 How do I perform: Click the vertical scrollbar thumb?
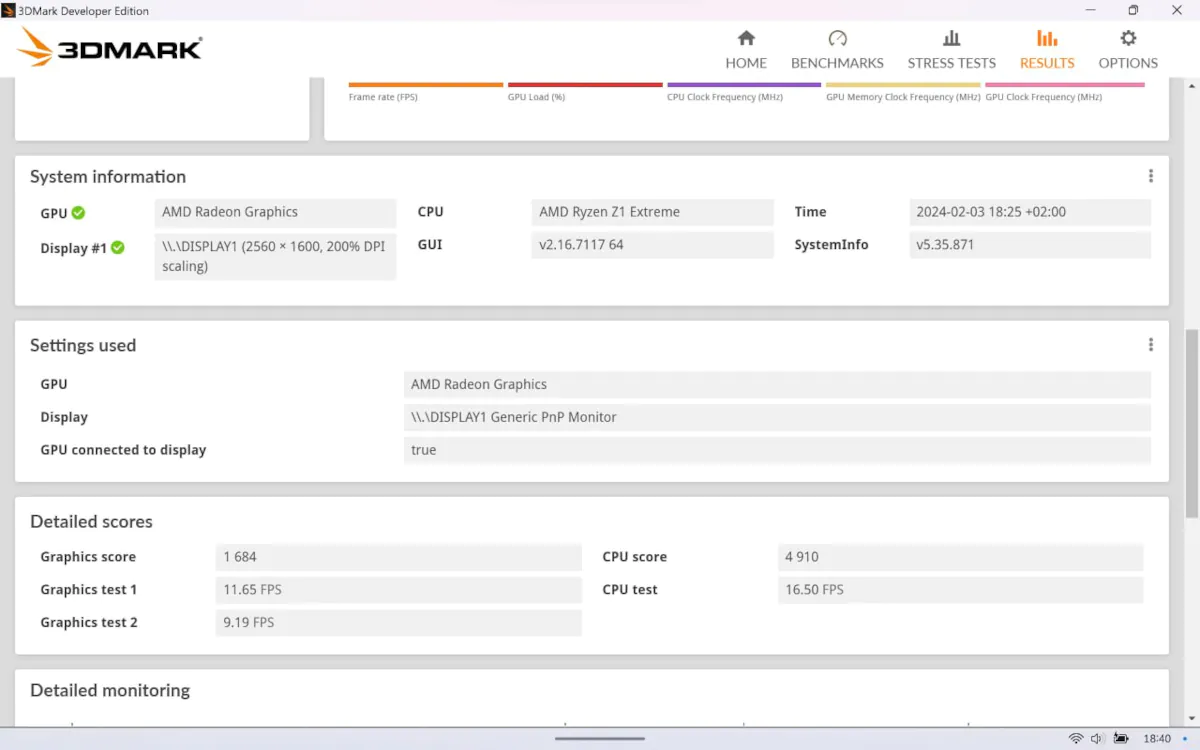click(x=1191, y=424)
